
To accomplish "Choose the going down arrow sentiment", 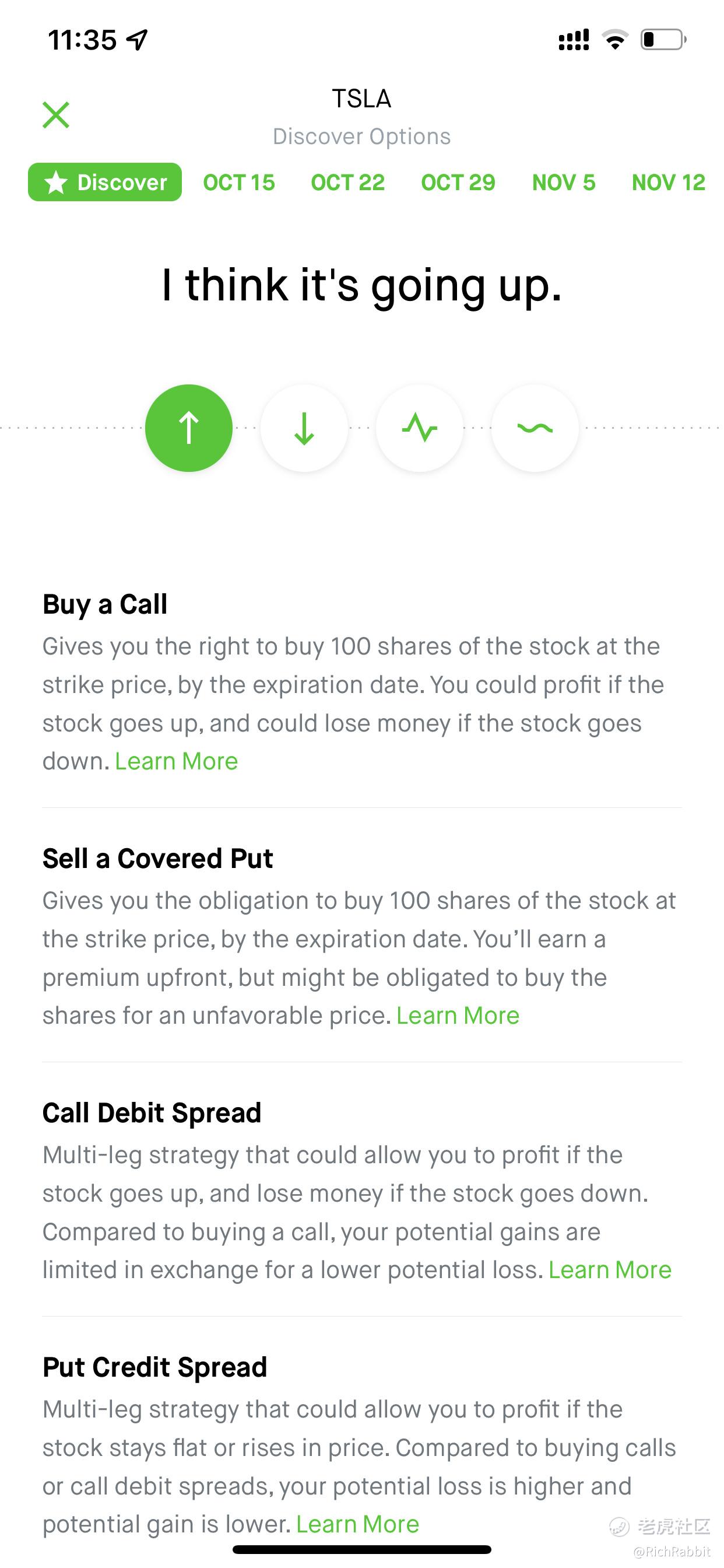I will tap(304, 428).
